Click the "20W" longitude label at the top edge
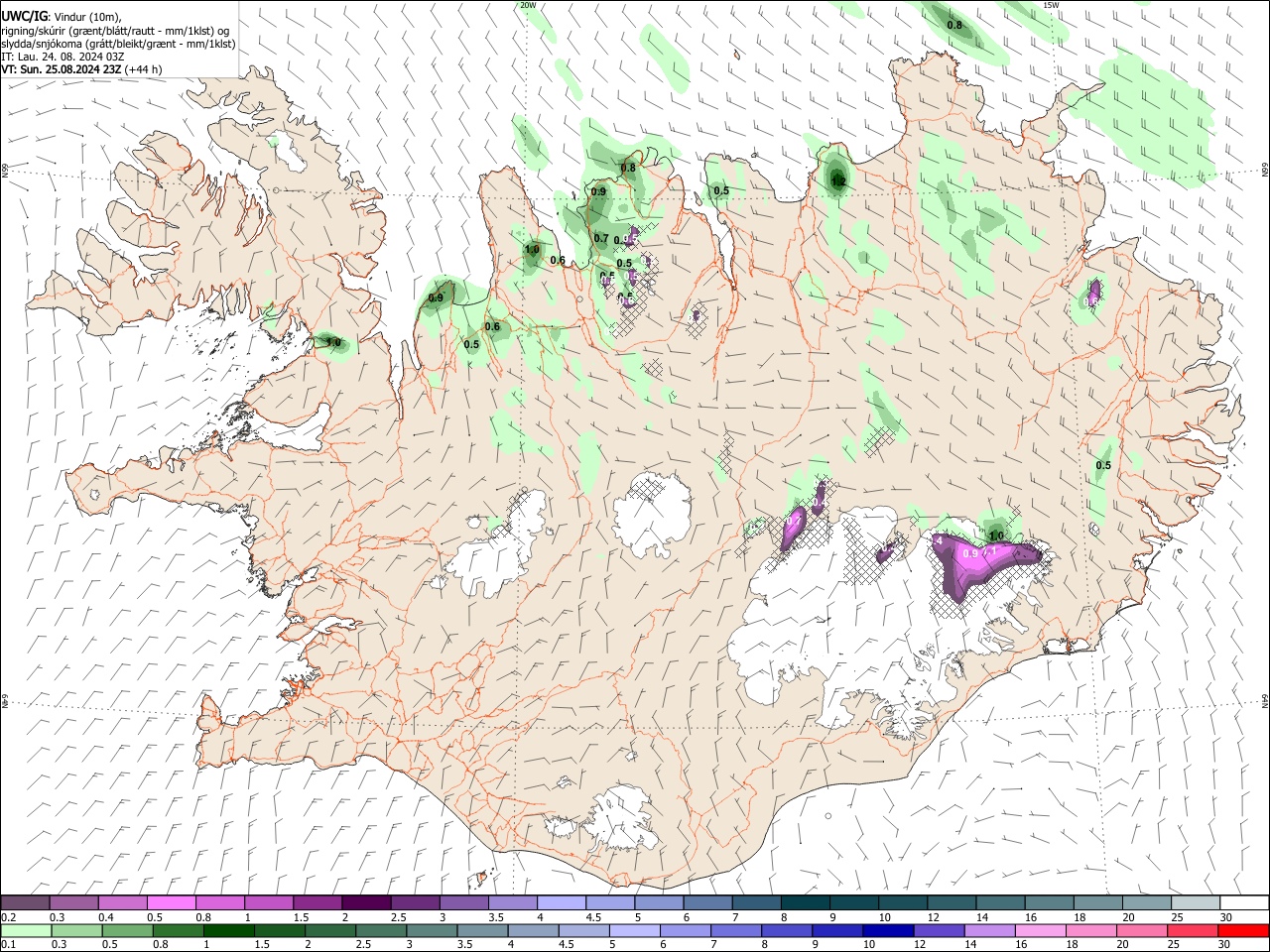The image size is (1270, 952). click(x=528, y=5)
